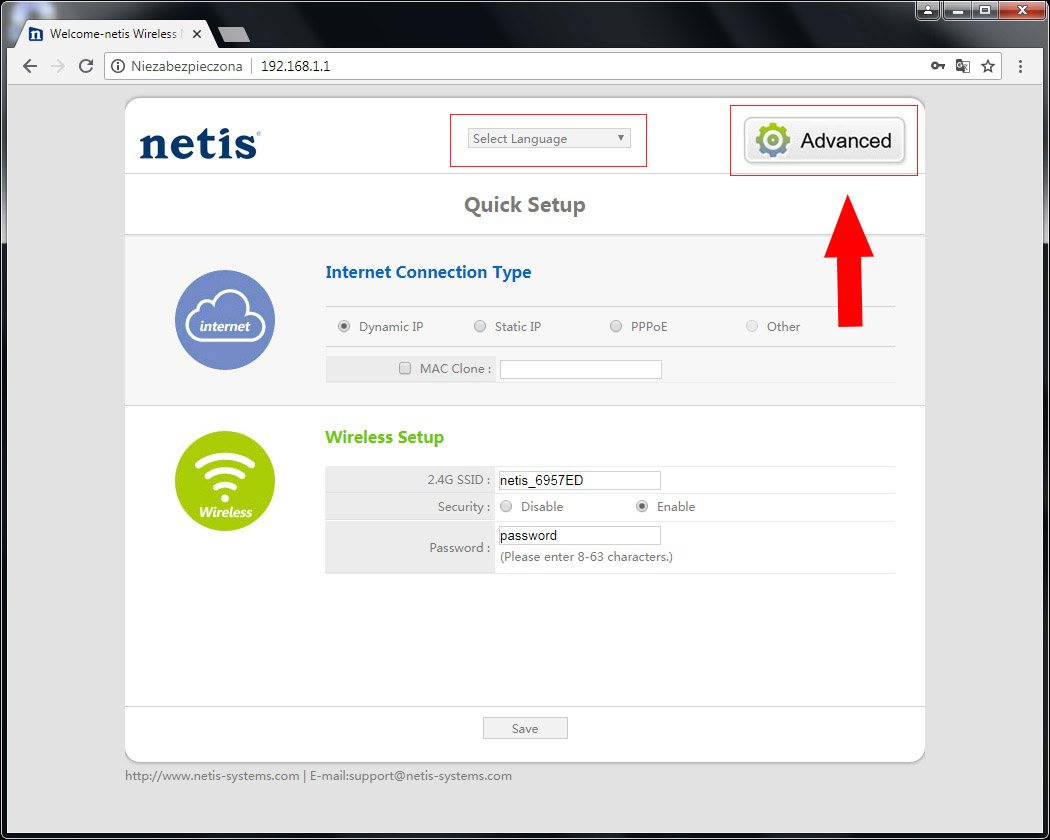Image resolution: width=1050 pixels, height=840 pixels.
Task: Click the 'Please enter 8-63 characters' hint
Action: 587,557
